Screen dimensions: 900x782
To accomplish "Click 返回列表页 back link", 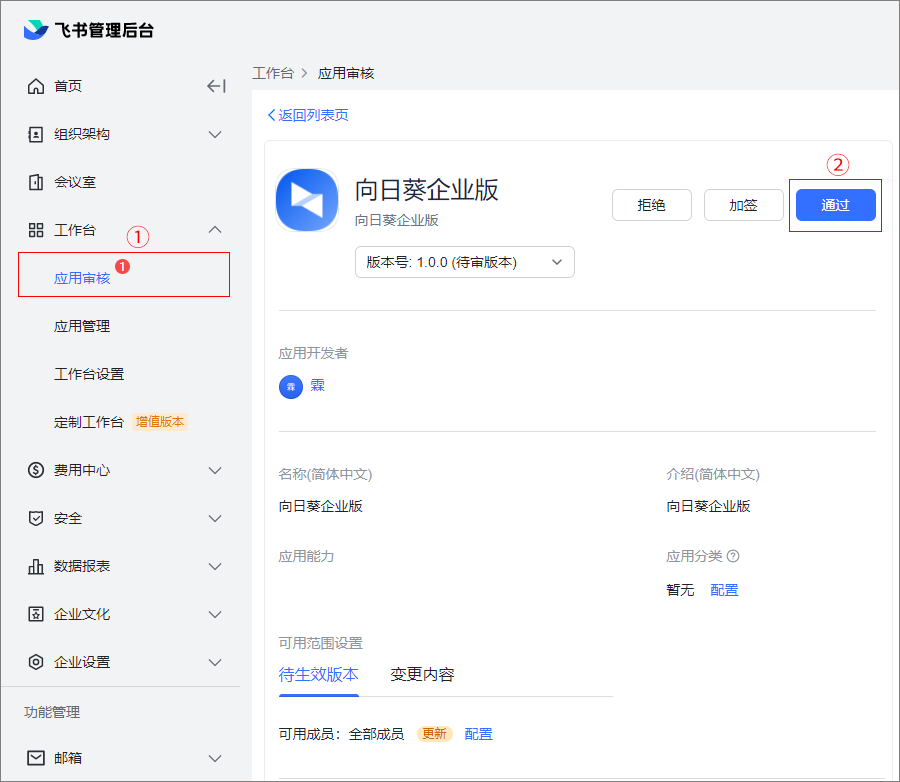I will 308,115.
